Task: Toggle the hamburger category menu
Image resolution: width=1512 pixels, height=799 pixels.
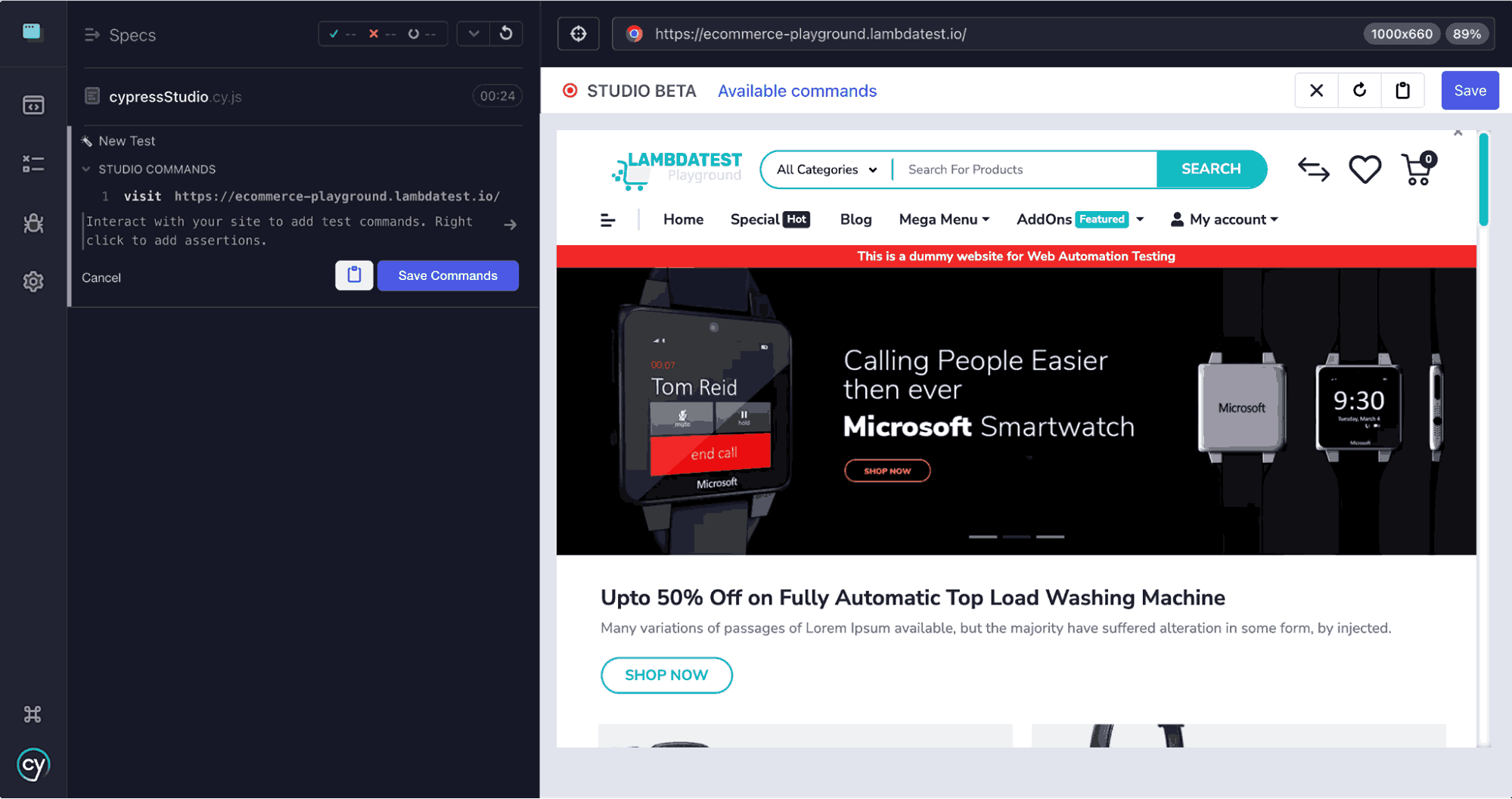Action: pos(607,220)
